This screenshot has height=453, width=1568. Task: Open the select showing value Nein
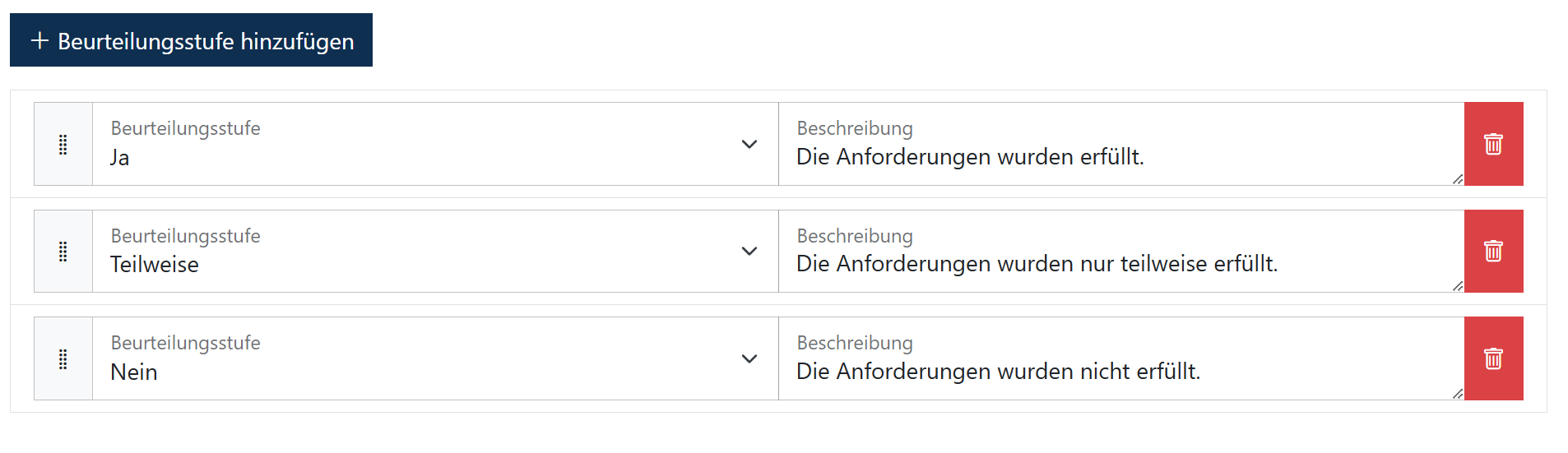click(435, 358)
